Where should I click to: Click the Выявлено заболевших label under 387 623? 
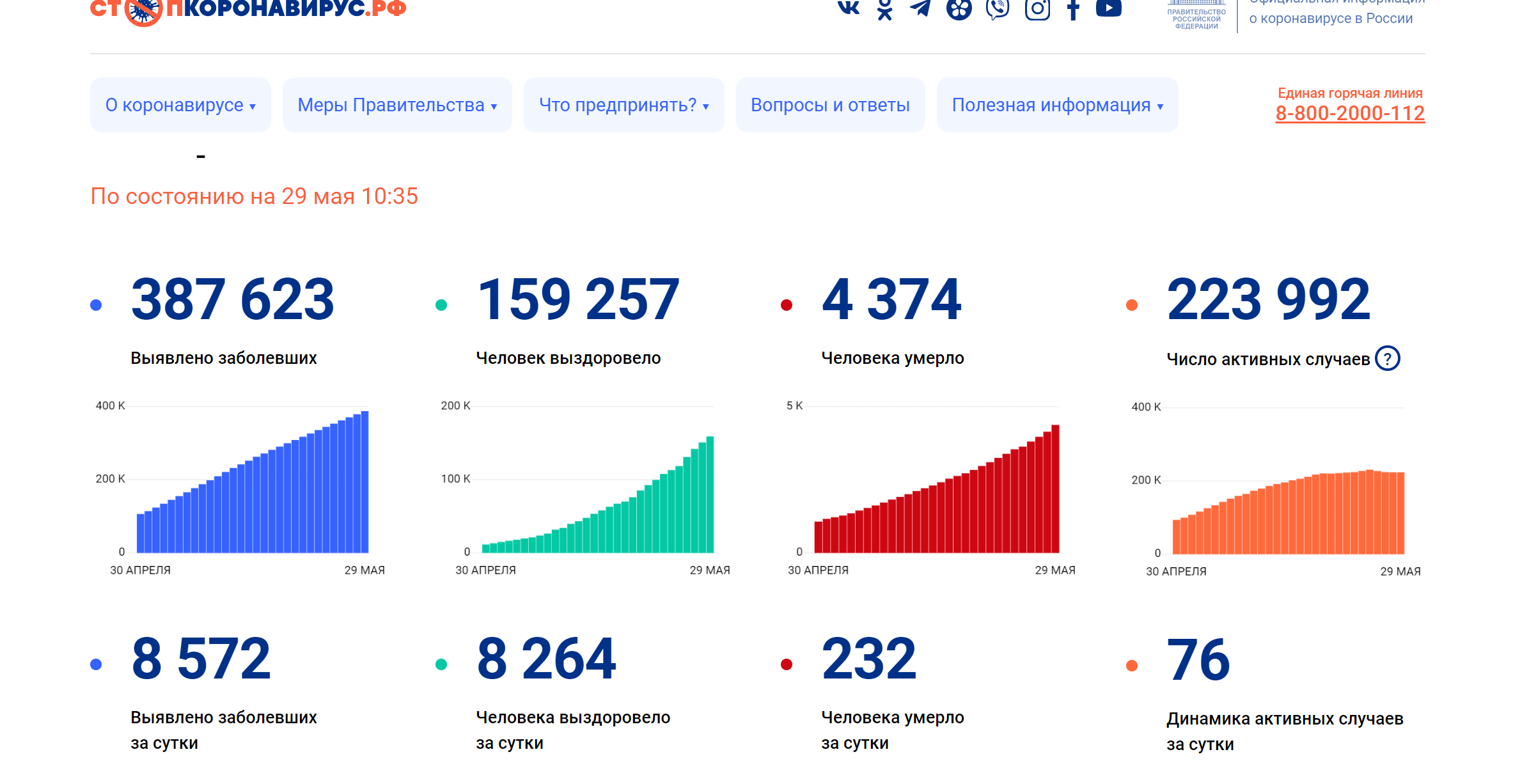(224, 358)
